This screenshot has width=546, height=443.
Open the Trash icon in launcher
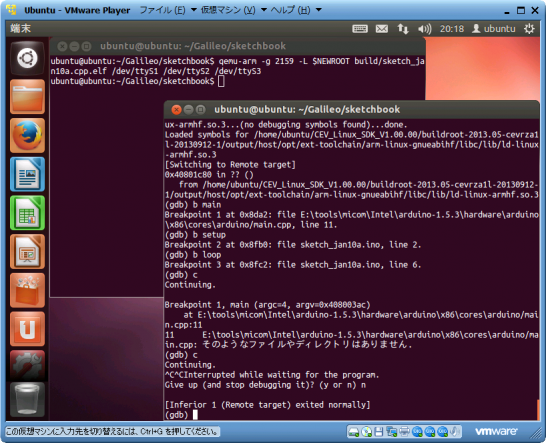click(x=27, y=400)
